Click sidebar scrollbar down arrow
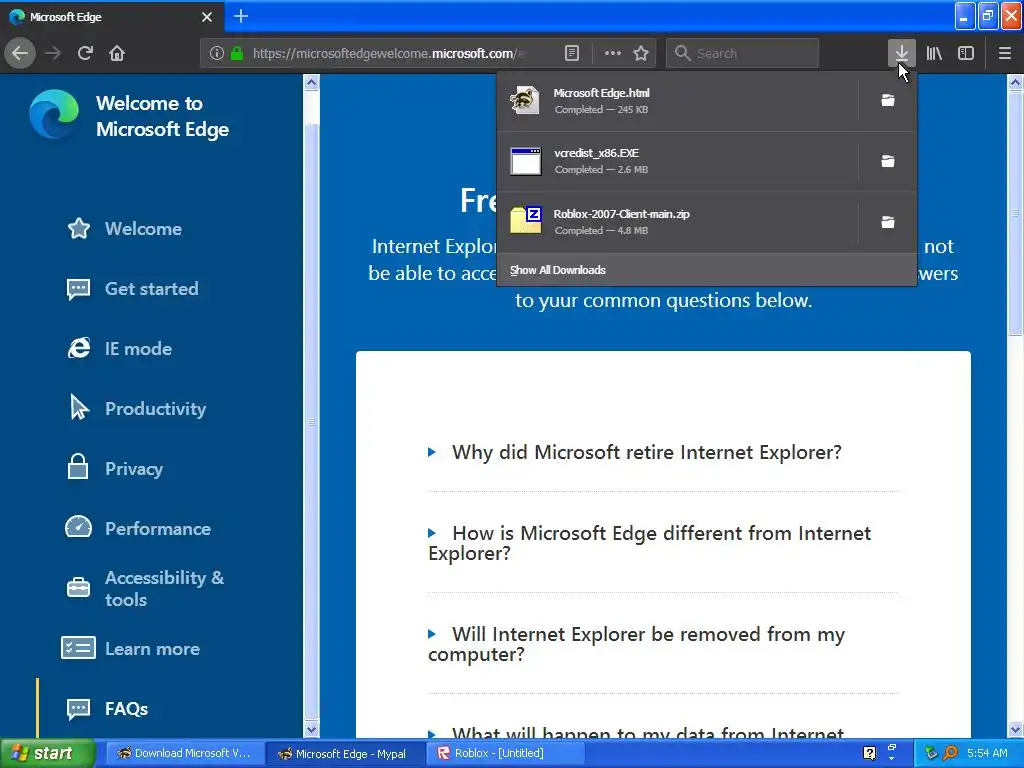 [x=312, y=729]
